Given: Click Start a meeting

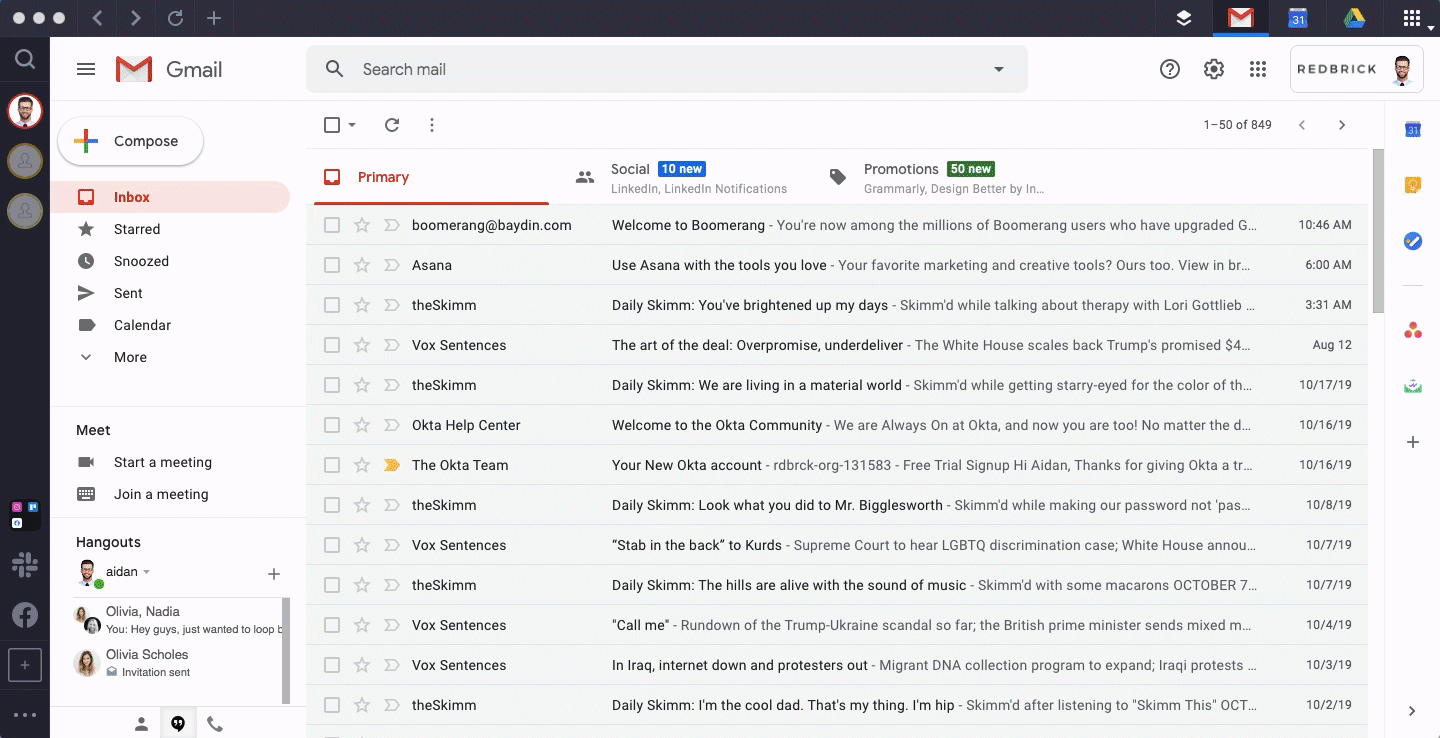Looking at the screenshot, I should click(163, 462).
